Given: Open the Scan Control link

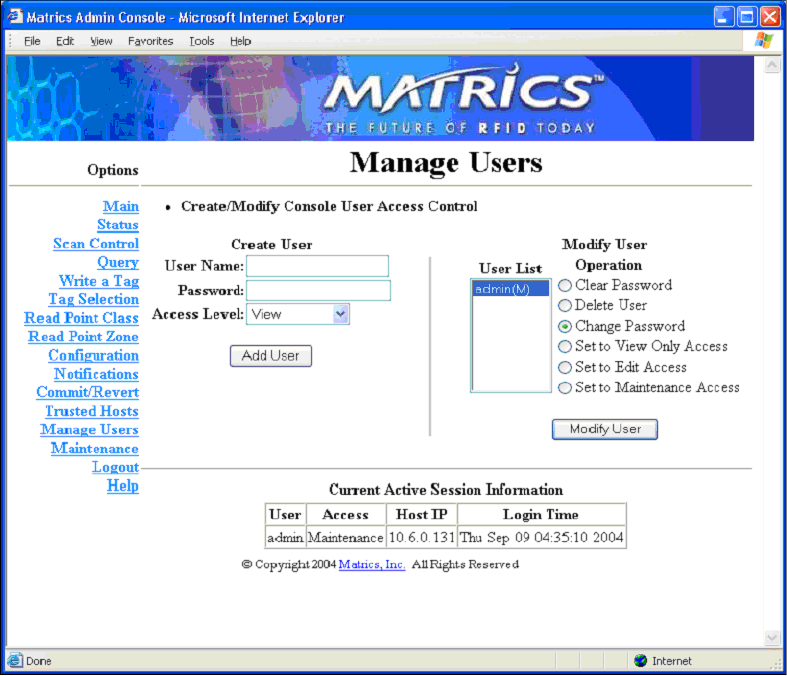Looking at the screenshot, I should (x=96, y=243).
